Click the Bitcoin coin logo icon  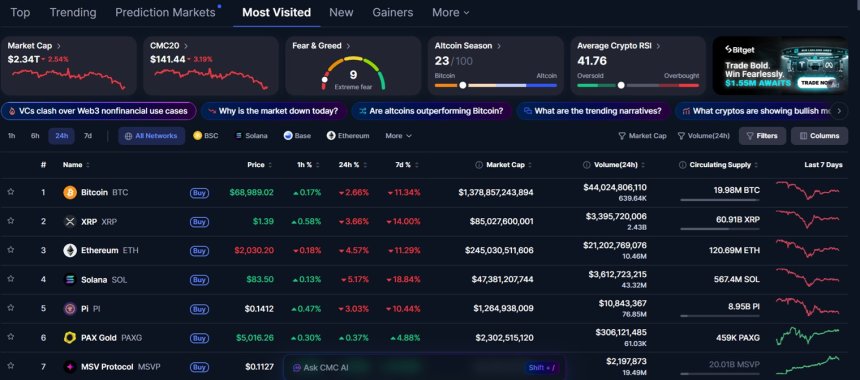click(70, 192)
